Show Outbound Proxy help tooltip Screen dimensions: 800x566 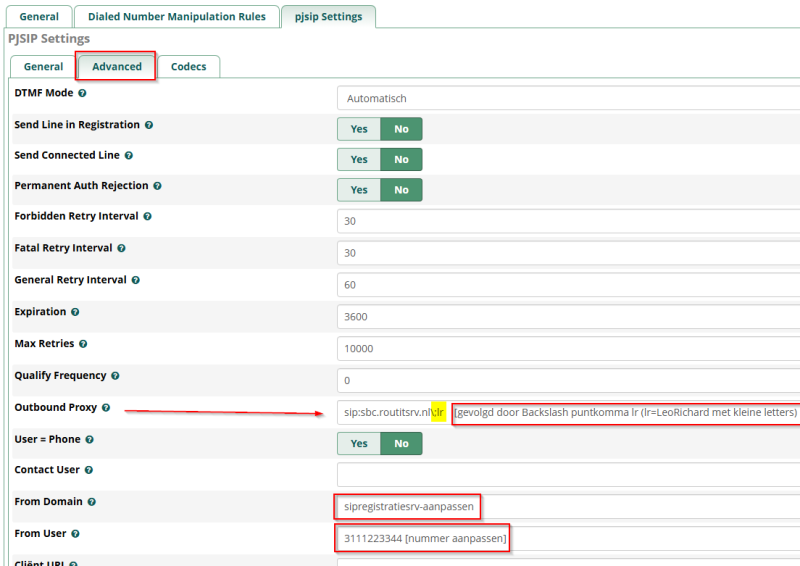(106, 408)
